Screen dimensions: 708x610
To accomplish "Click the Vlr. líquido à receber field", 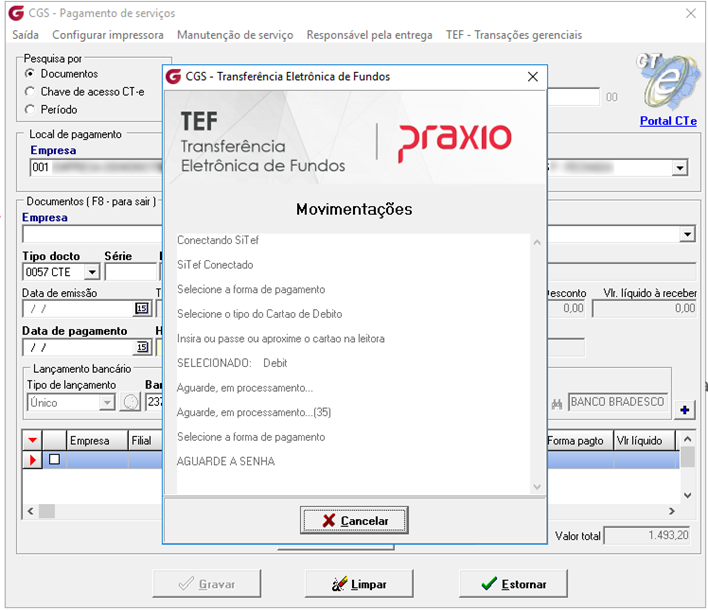I will [645, 309].
